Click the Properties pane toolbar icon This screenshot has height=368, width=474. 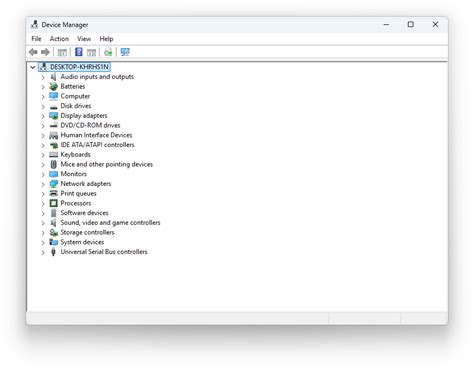pyautogui.click(x=91, y=52)
